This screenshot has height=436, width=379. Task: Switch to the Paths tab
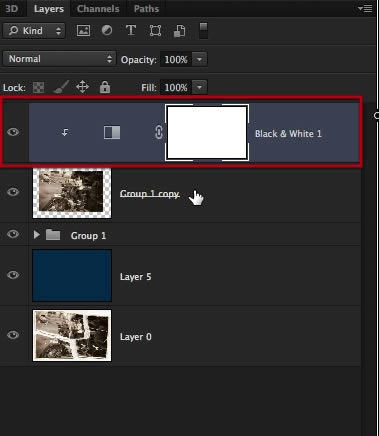coord(146,9)
